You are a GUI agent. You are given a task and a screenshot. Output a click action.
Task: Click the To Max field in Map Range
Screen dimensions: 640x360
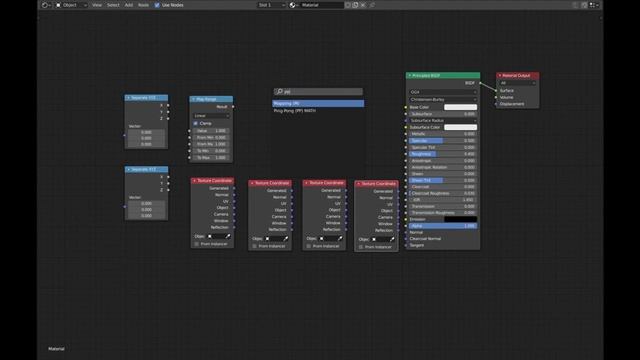(x=211, y=158)
